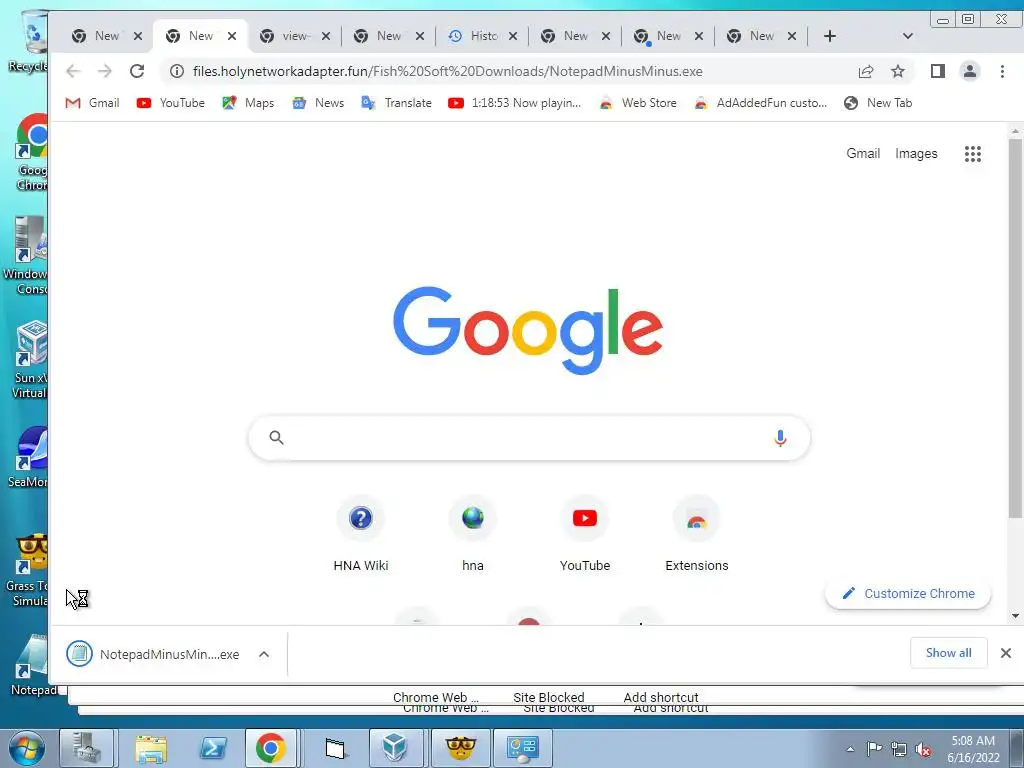Bookmark this tab with star icon
Screen dimensions: 1024x768
click(x=898, y=71)
